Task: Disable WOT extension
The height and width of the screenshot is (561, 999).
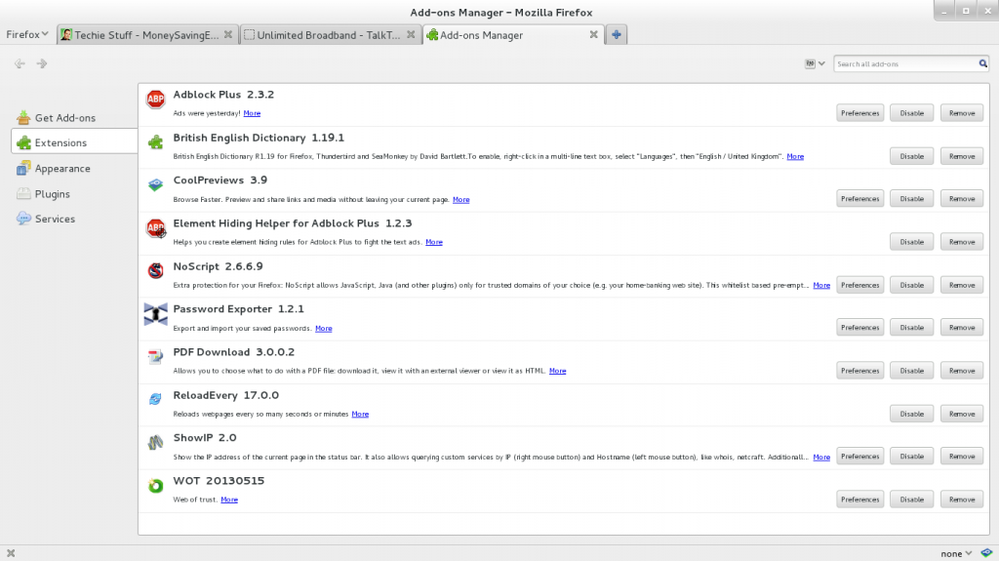Action: [911, 499]
